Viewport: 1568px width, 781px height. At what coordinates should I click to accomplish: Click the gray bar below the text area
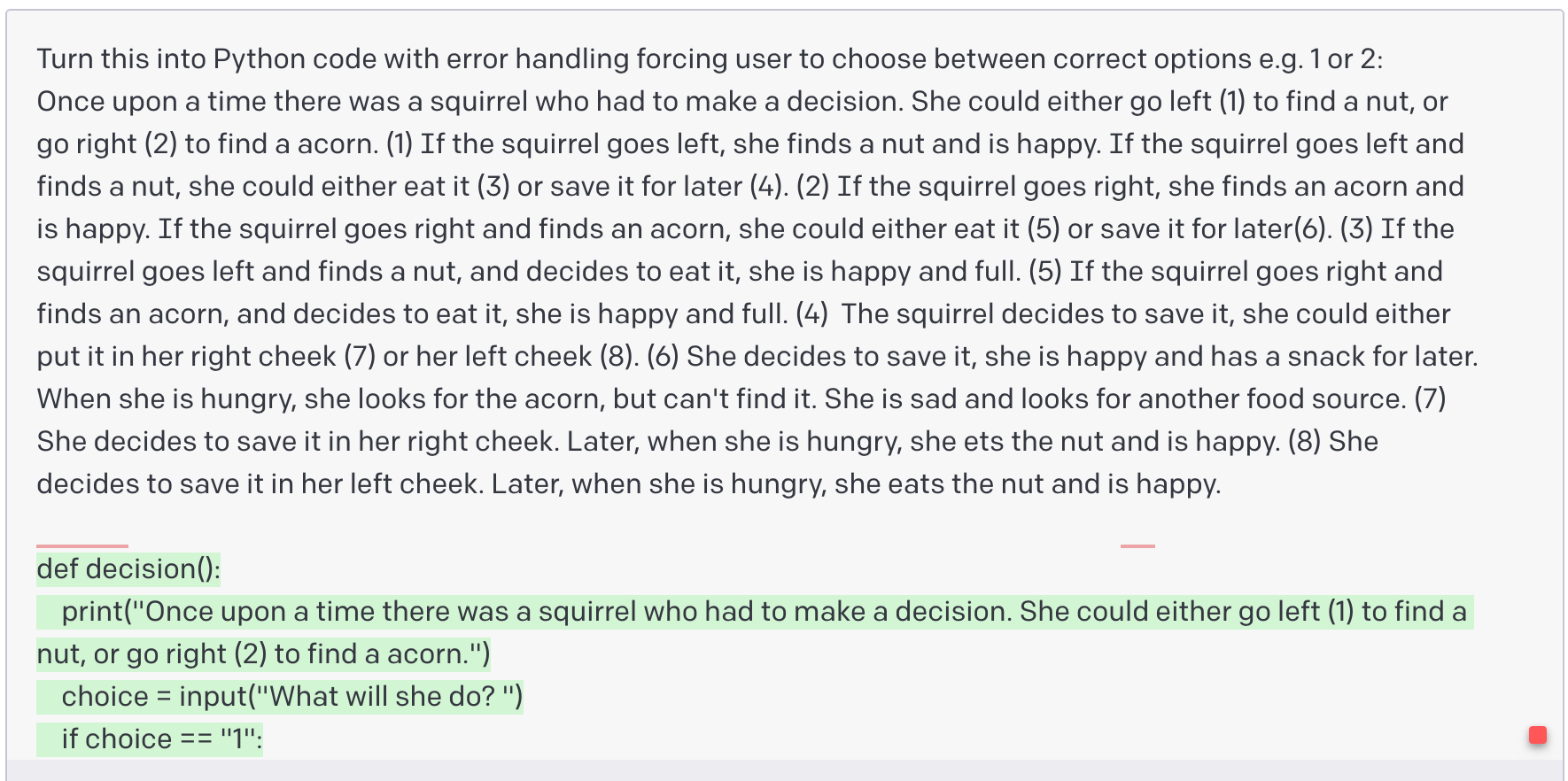[x=784, y=770]
